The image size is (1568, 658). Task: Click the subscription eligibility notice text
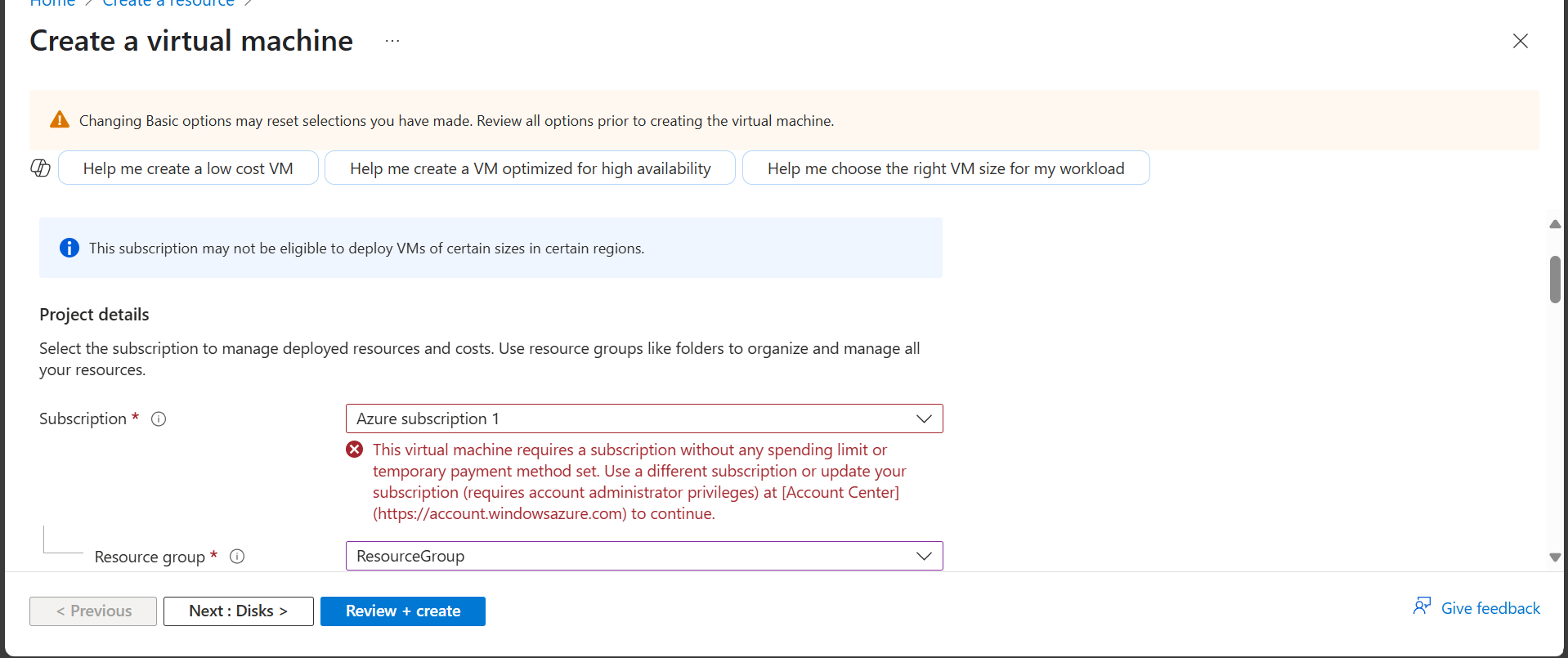[x=366, y=248]
